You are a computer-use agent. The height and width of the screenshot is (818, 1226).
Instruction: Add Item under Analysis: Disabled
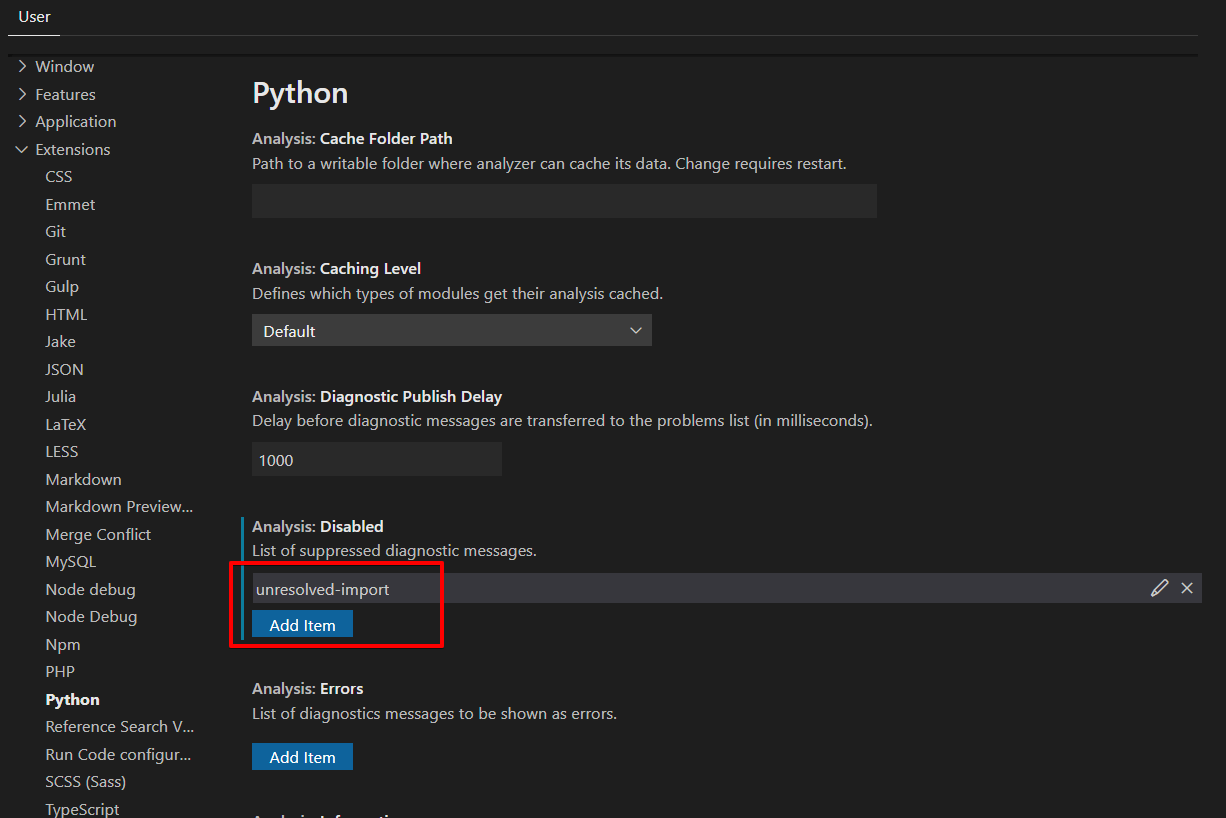[302, 625]
